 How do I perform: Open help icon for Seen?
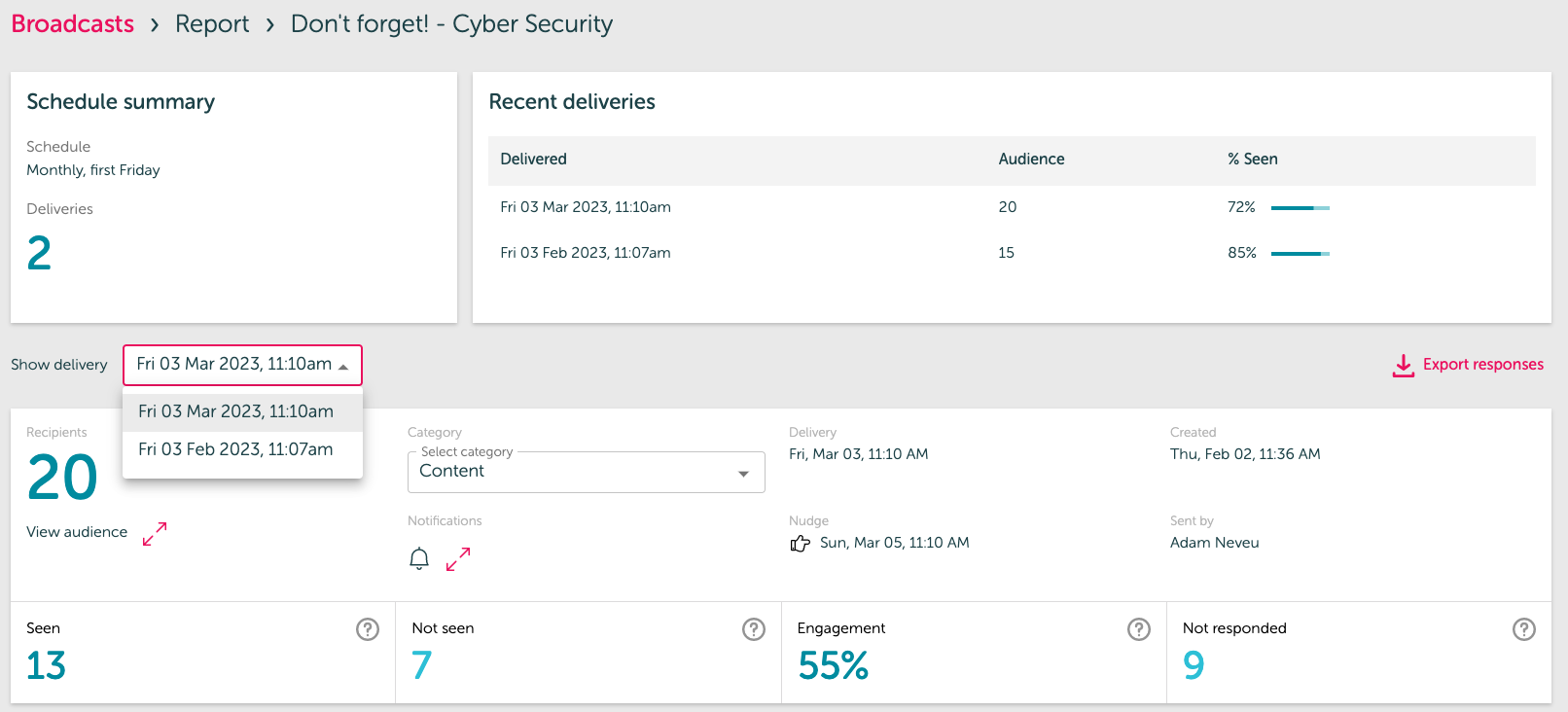pyautogui.click(x=368, y=629)
